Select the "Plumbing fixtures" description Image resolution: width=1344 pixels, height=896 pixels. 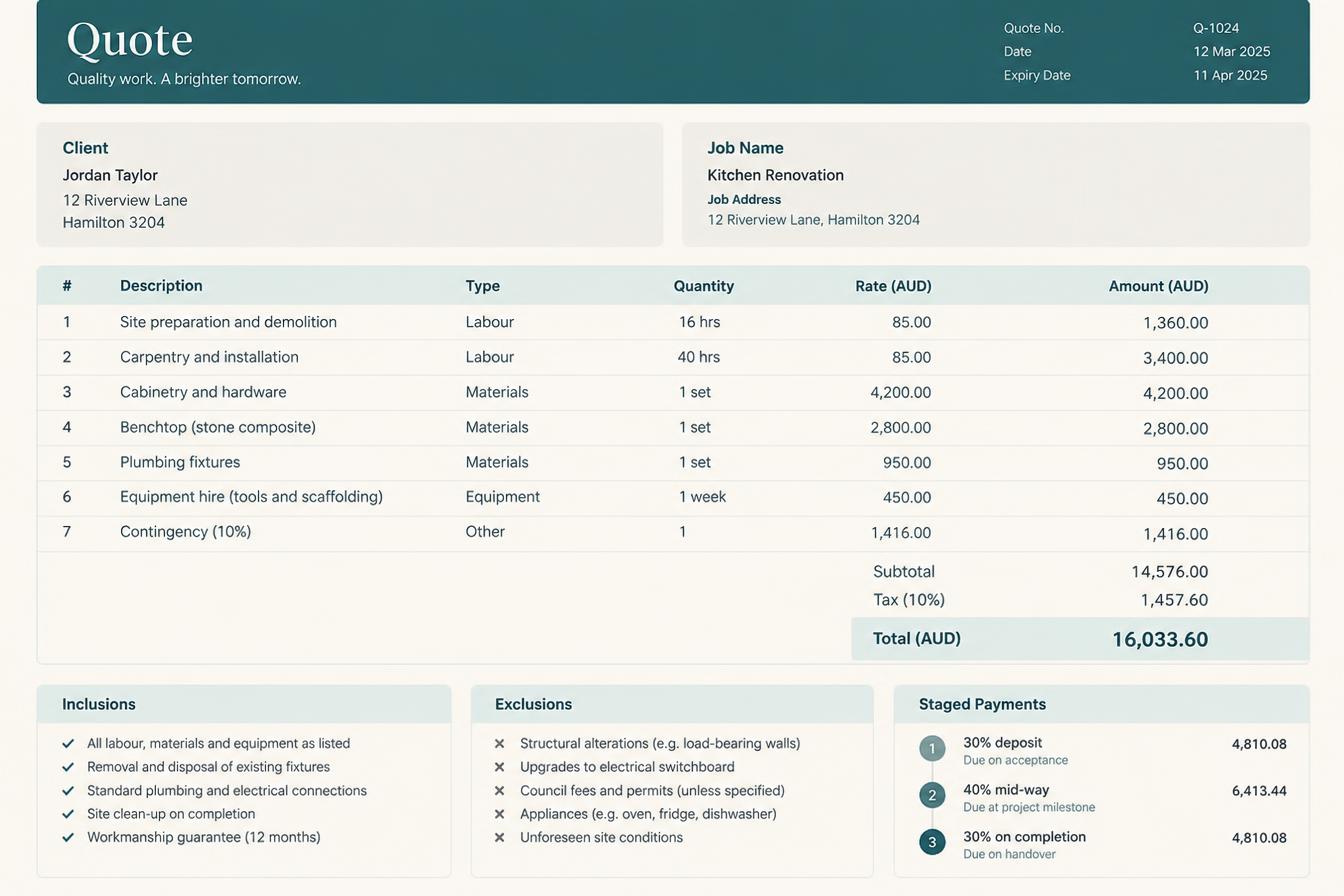[x=180, y=462]
